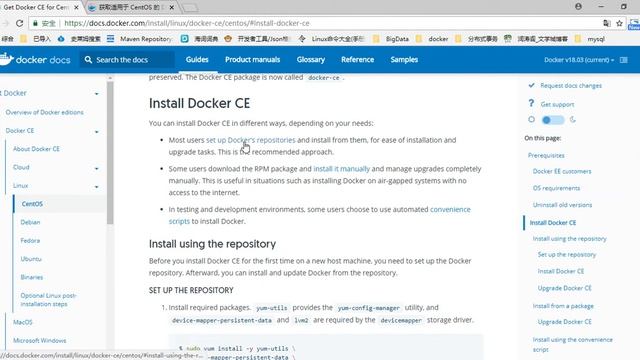640x360 pixels.
Task: Select Fedora in the sidebar
Action: point(30,240)
